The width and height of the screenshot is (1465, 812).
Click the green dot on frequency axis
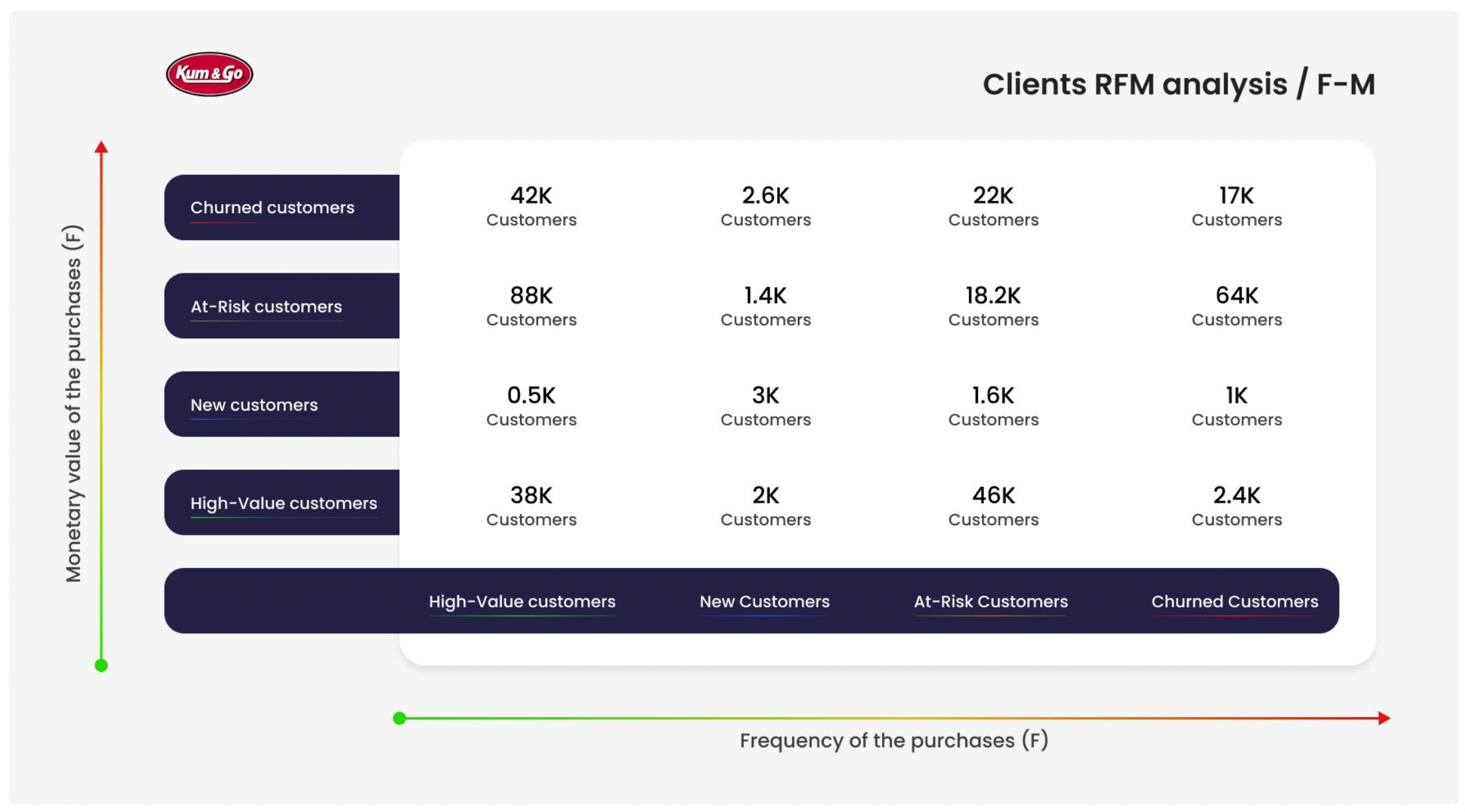pyautogui.click(x=400, y=717)
